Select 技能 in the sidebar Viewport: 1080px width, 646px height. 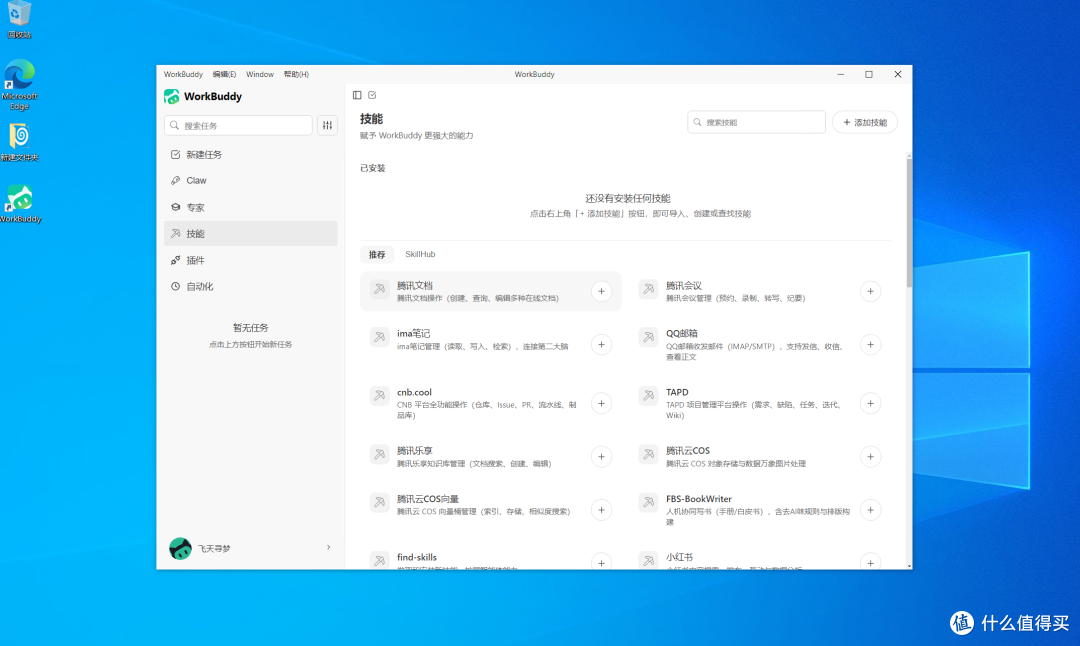(251, 233)
